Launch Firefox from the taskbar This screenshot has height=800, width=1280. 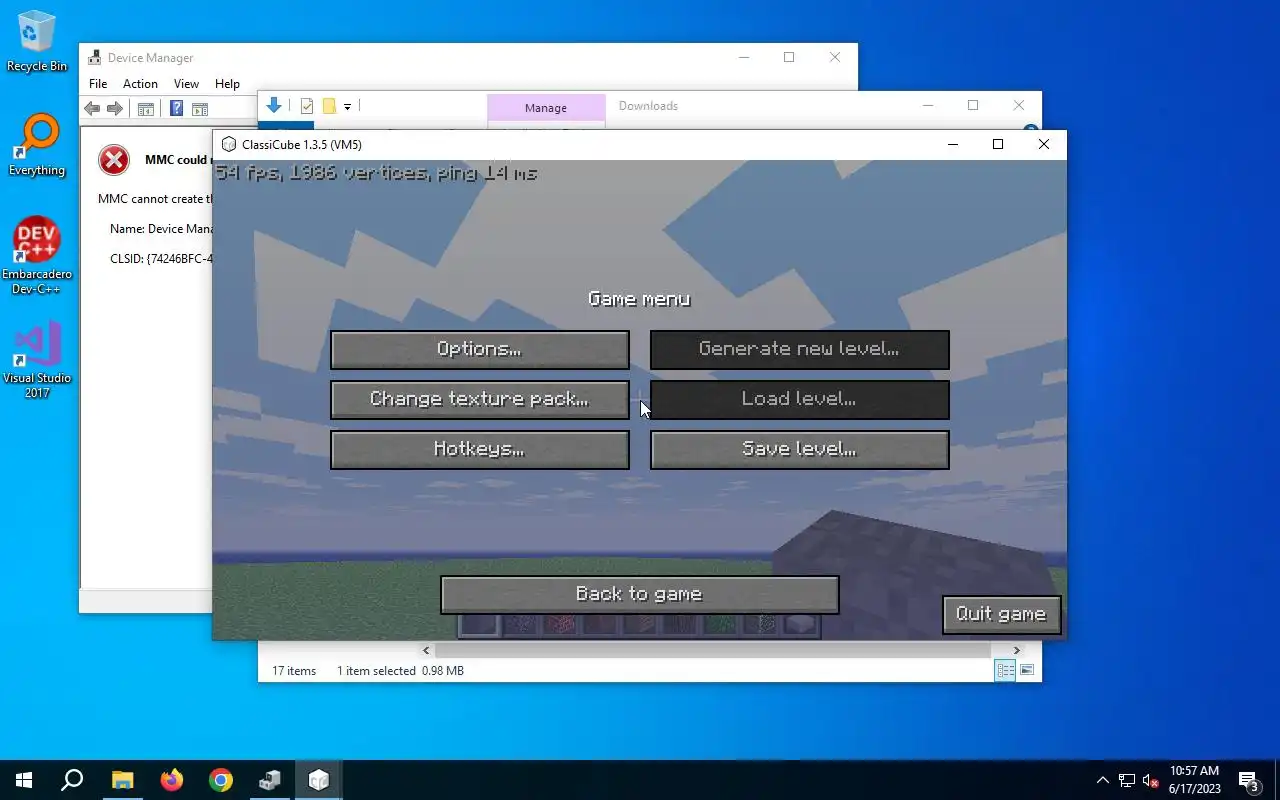[x=171, y=780]
